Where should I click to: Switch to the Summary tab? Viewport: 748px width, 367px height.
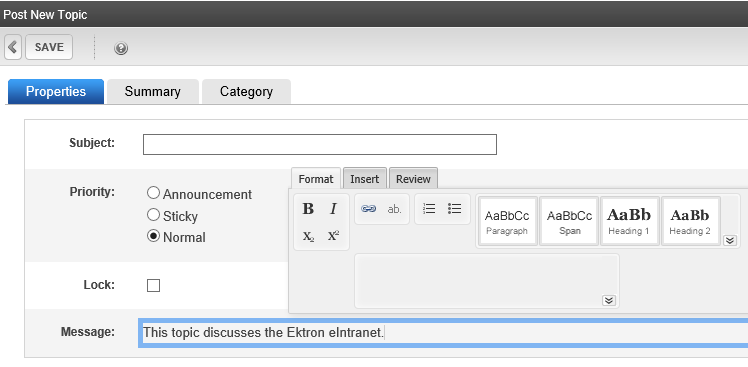point(153,92)
